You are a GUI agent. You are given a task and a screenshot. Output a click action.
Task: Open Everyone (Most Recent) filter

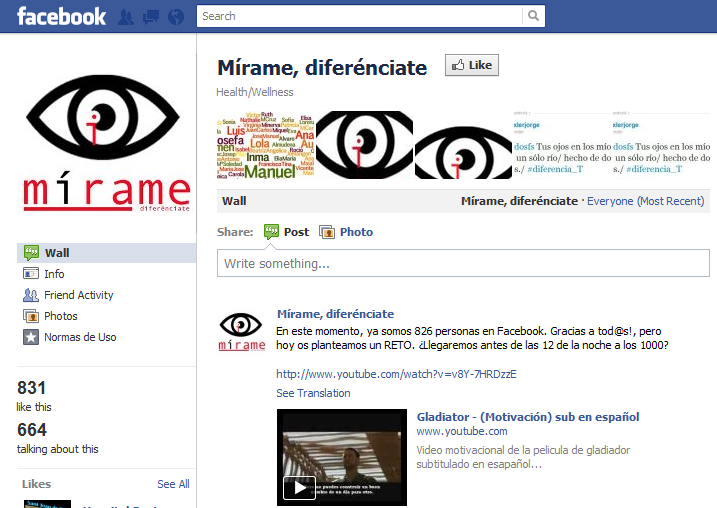coord(645,201)
